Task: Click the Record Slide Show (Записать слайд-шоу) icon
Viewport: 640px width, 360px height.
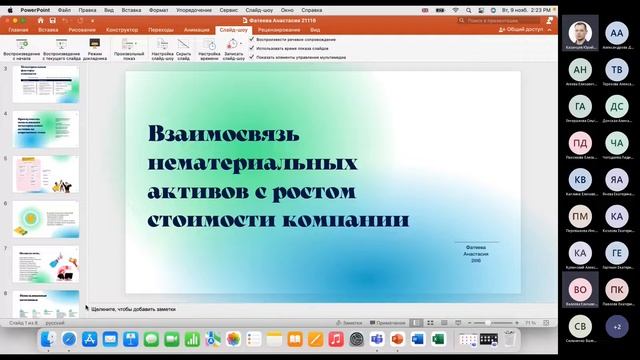Action: coord(232,44)
